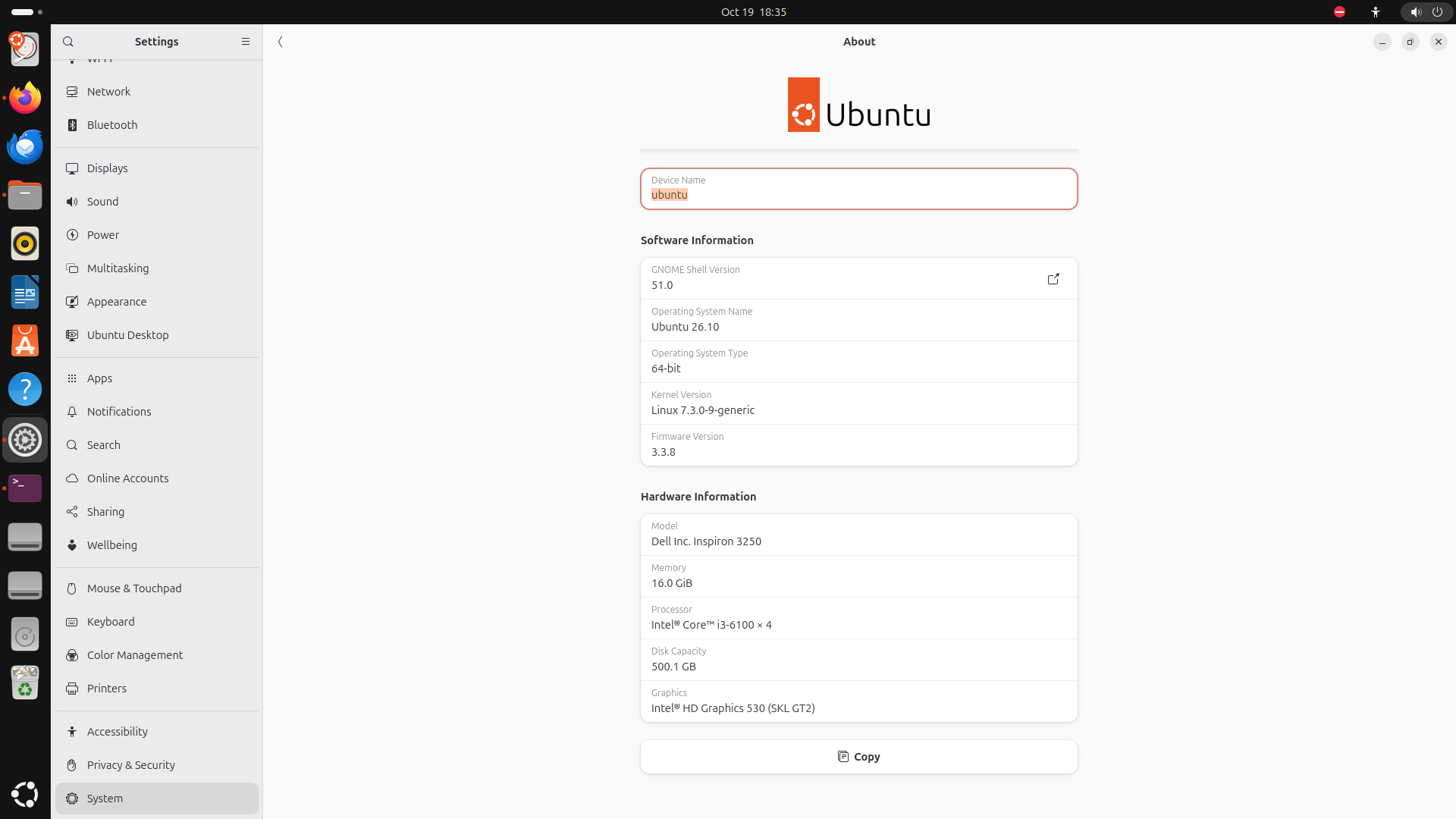Open the Settings hamburger menu
The width and height of the screenshot is (1456, 819).
(246, 42)
